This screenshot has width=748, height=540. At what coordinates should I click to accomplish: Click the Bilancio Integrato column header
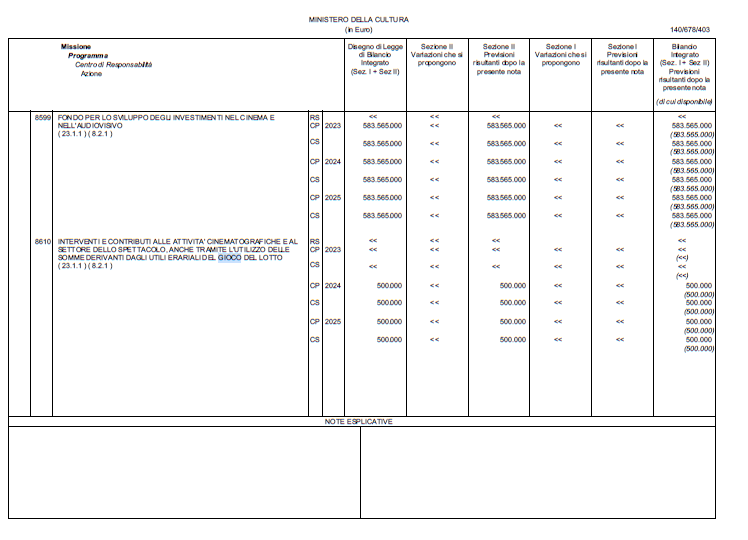point(684,67)
